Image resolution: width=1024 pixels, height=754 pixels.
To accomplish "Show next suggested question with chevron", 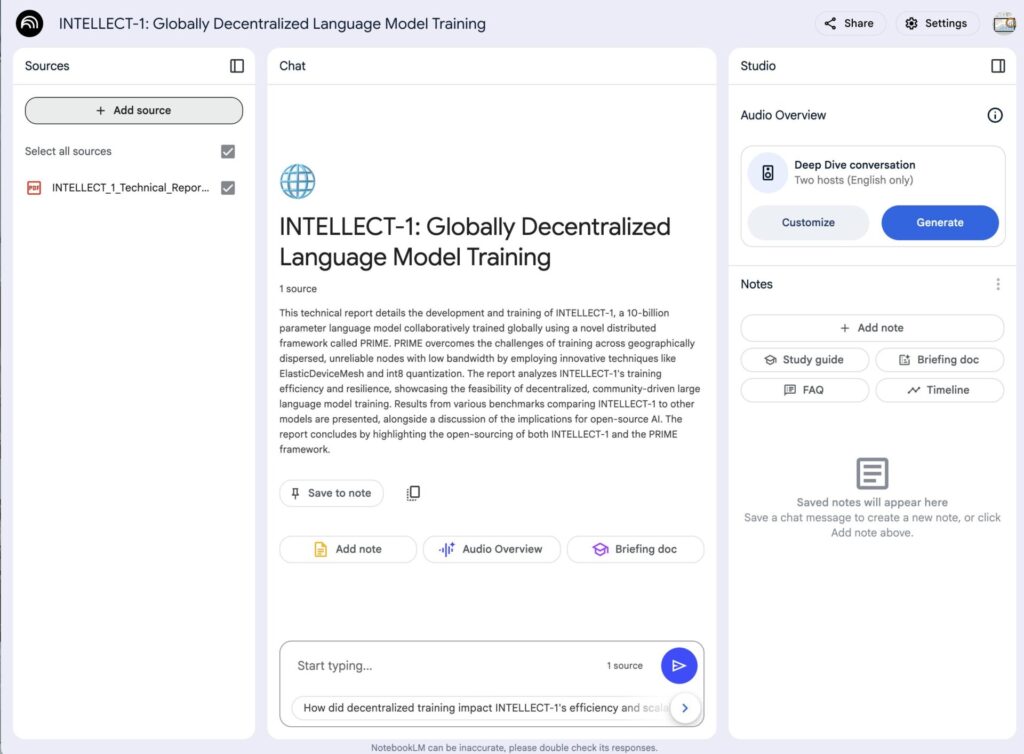I will (684, 708).
